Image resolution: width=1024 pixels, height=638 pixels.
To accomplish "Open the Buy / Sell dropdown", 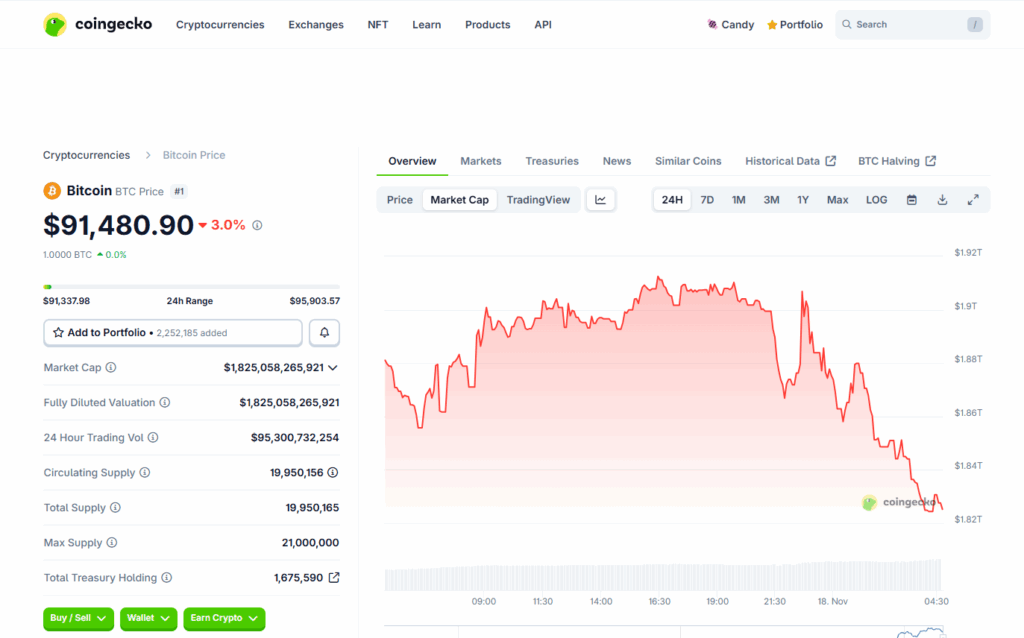I will click(x=79, y=618).
